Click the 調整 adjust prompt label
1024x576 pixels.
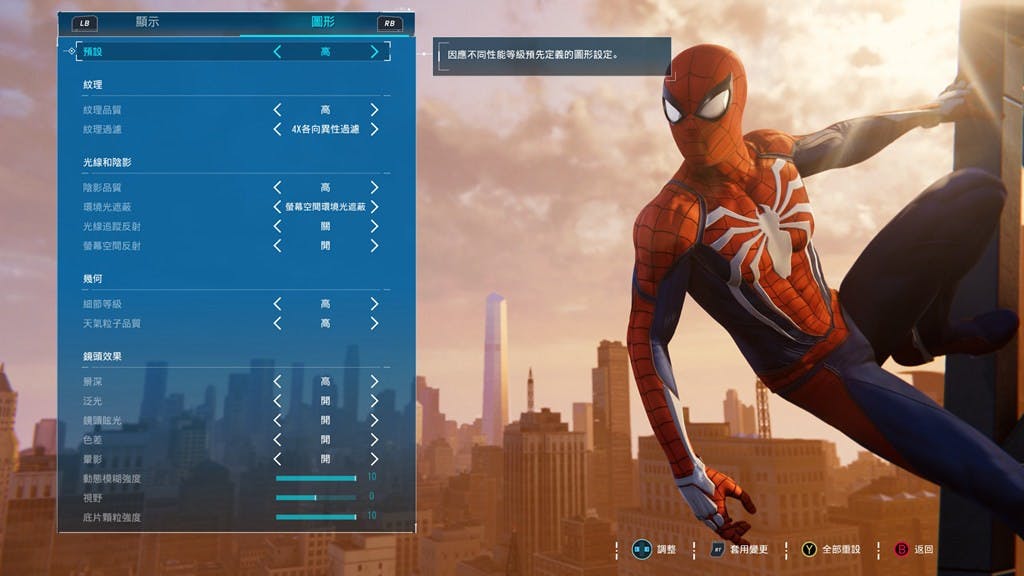666,550
